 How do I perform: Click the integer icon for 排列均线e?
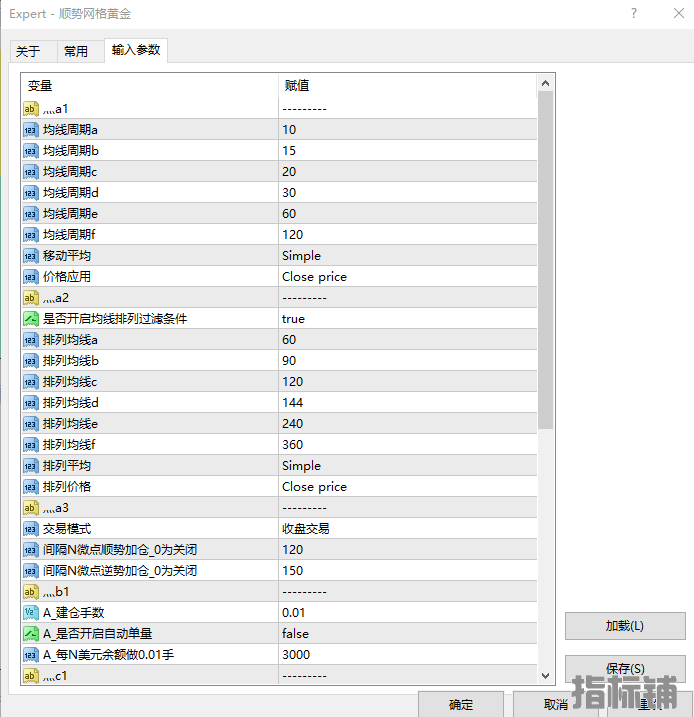(31, 424)
